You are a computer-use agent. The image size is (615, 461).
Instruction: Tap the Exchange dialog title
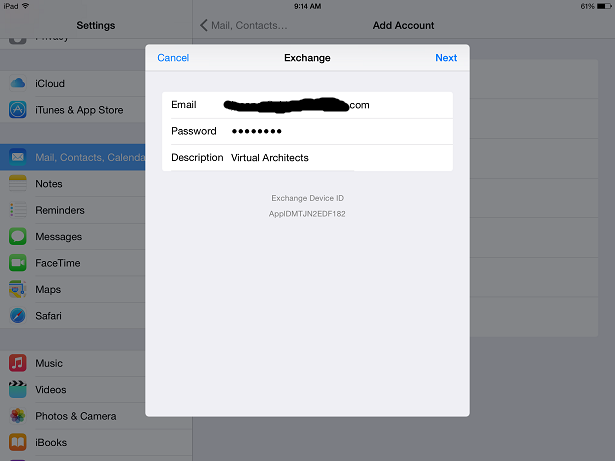point(307,58)
